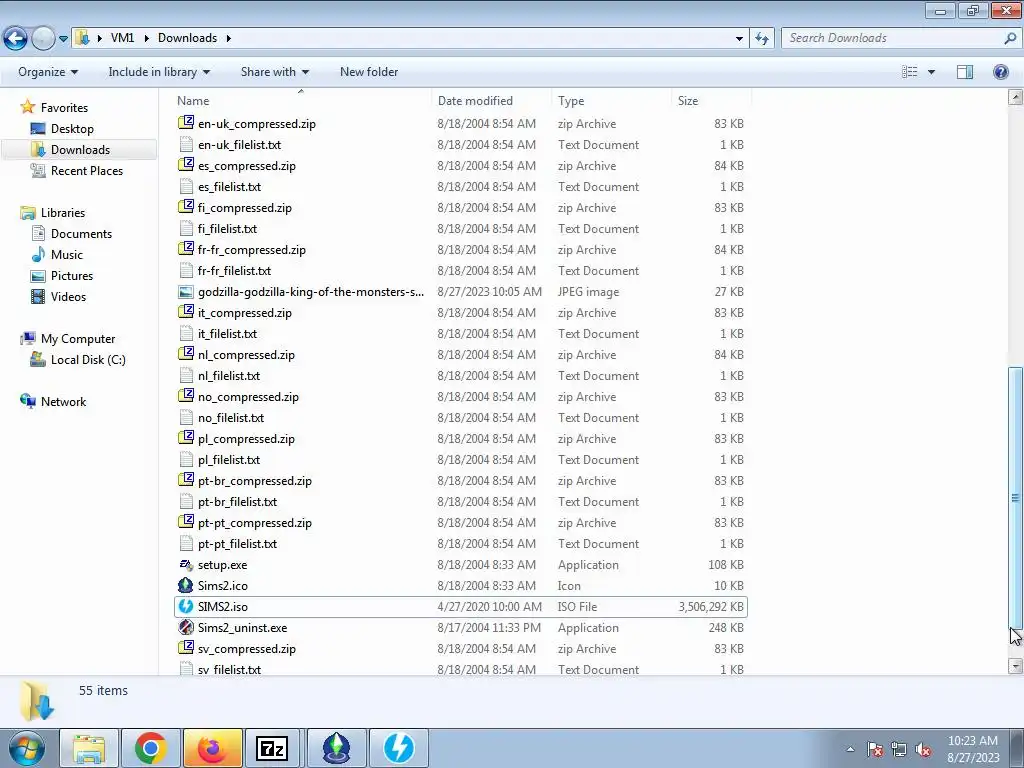Select file name sv_compressed.zip
This screenshot has width=1024, height=768.
247,649
